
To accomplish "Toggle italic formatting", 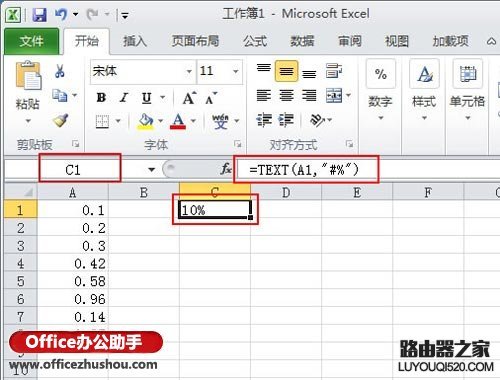I will [124, 98].
